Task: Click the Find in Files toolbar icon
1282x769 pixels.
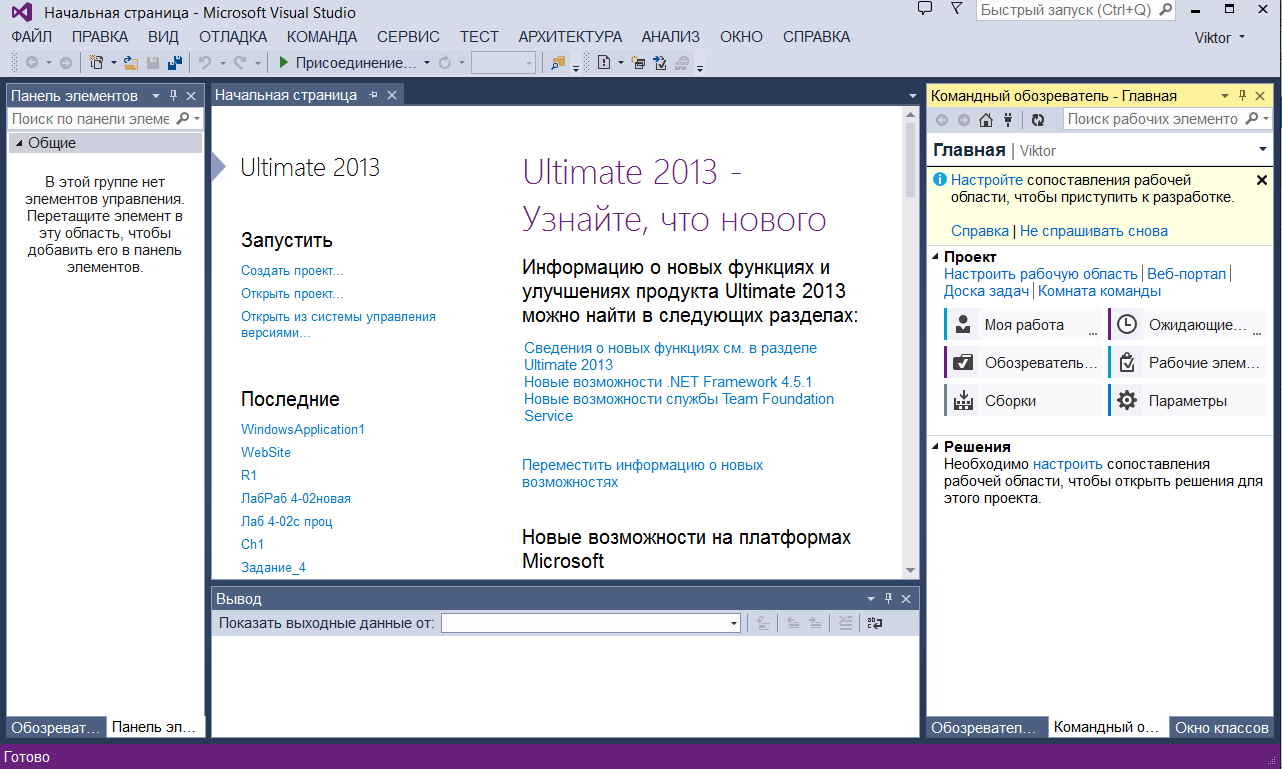Action: 558,63
